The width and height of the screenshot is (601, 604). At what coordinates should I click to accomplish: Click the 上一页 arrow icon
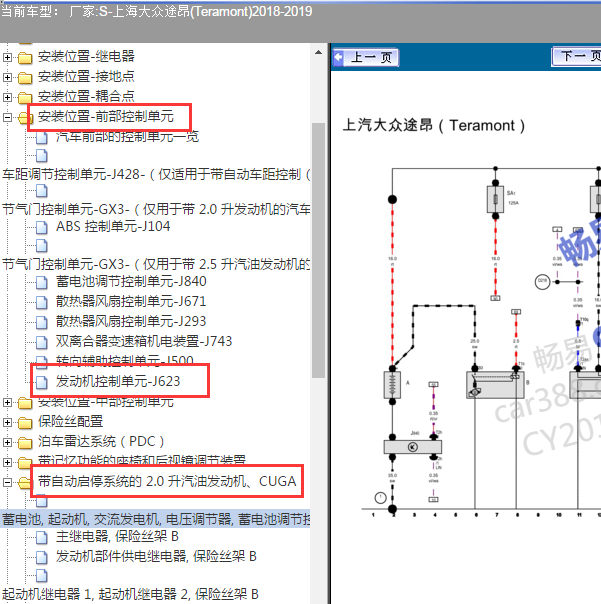(339, 57)
